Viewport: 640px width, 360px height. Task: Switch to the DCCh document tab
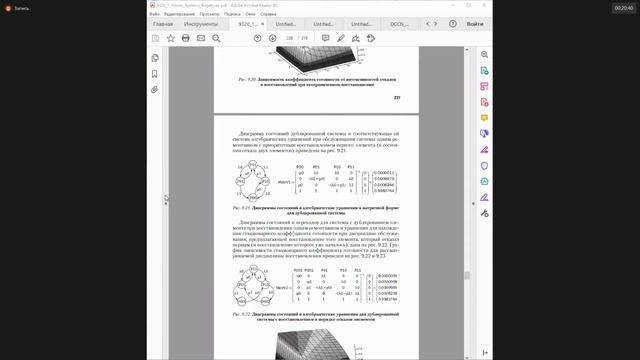399,24
